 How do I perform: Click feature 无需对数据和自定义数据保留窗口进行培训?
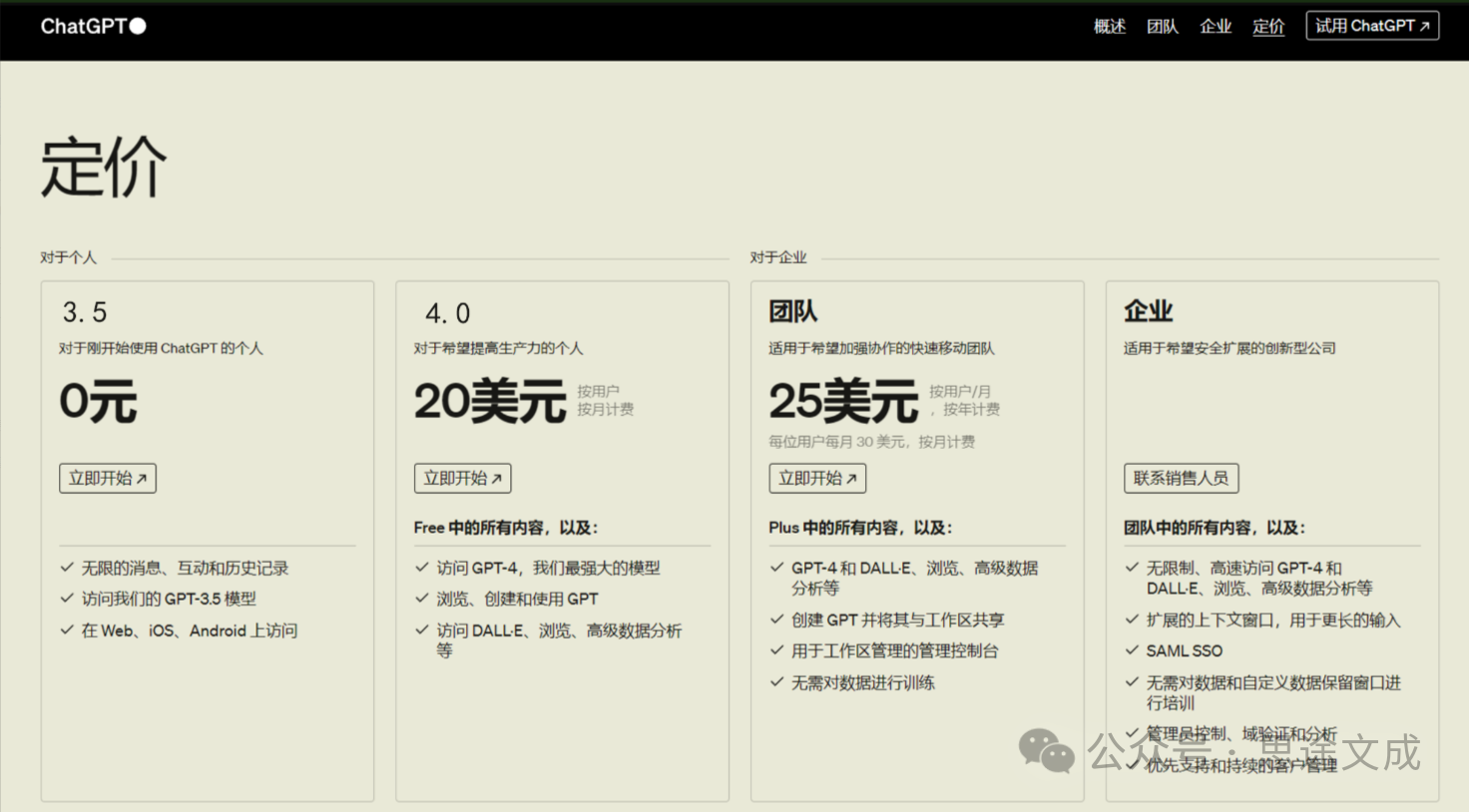1273,692
